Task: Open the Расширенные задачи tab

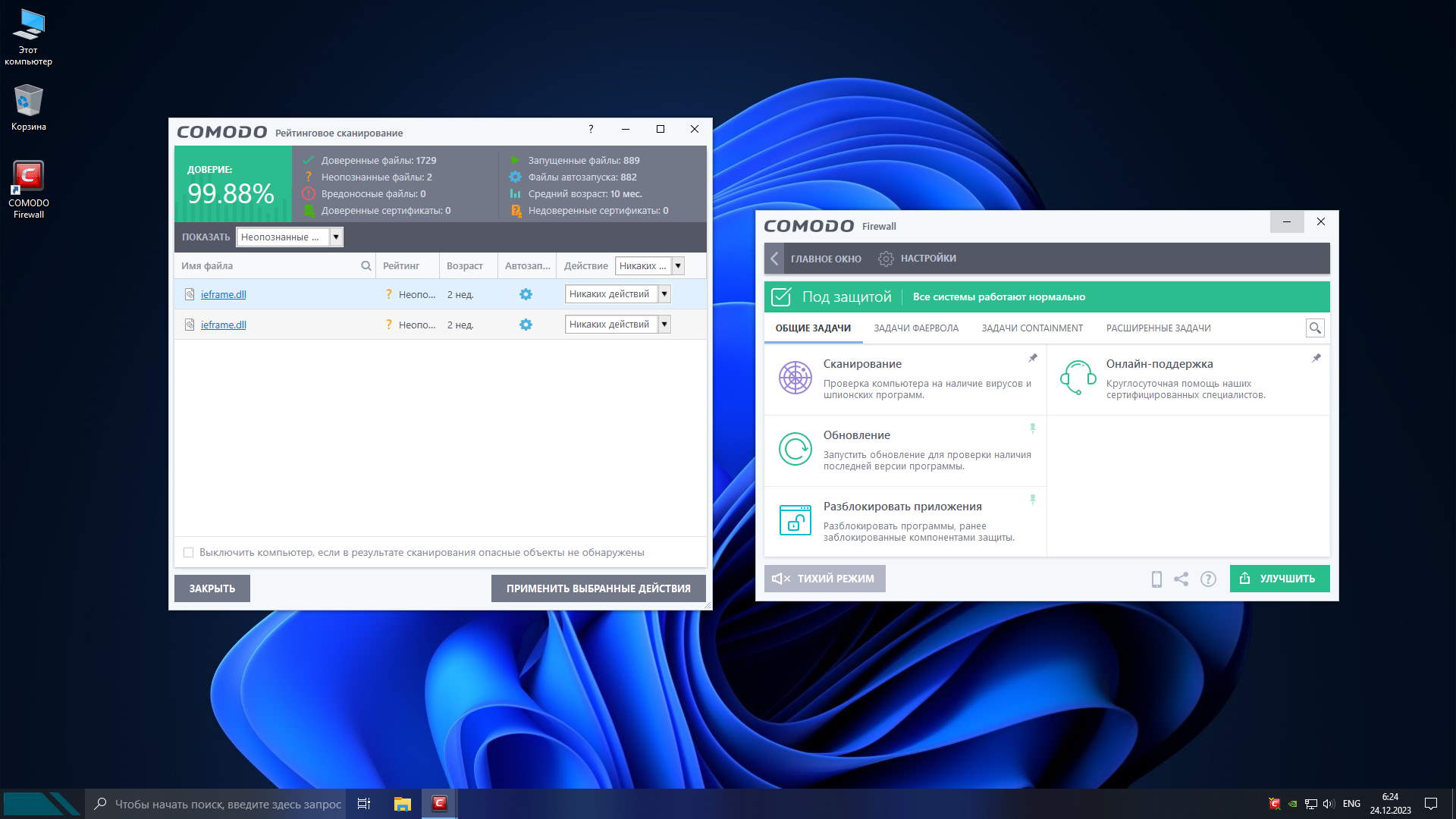Action: (x=1158, y=328)
